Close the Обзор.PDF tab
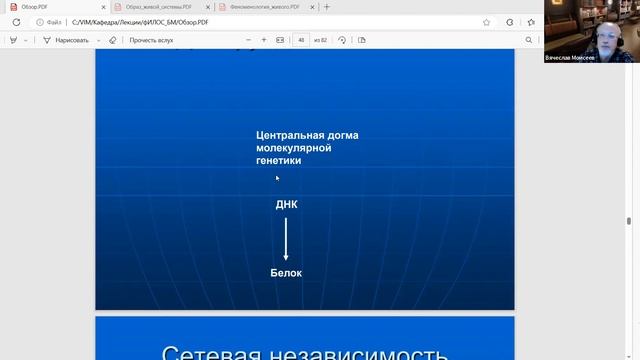Screen dimensions: 640x360 pos(103,7)
